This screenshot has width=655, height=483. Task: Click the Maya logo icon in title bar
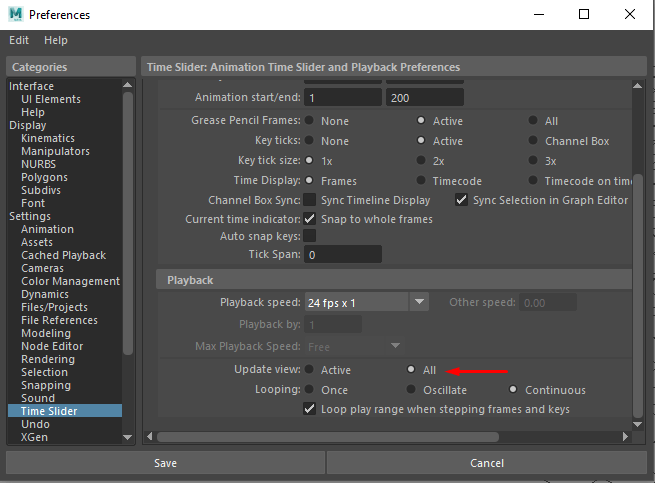[x=16, y=14]
